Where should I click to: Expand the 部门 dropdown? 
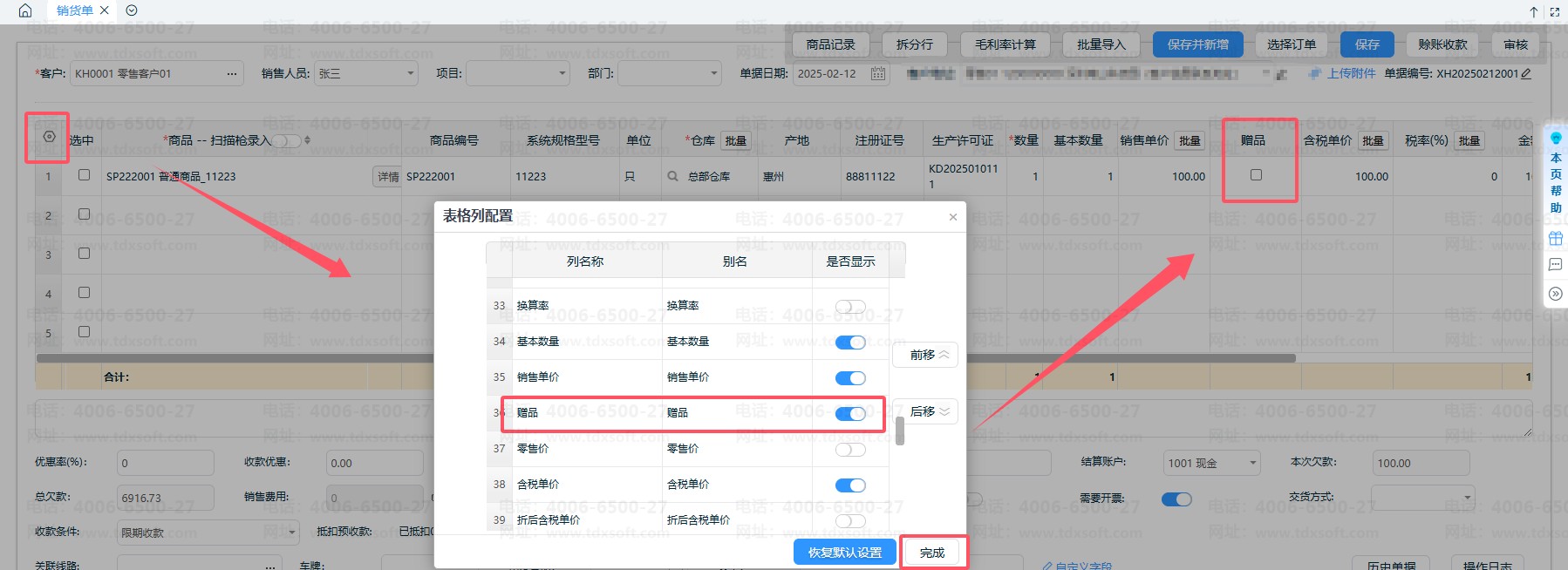pyautogui.click(x=714, y=74)
